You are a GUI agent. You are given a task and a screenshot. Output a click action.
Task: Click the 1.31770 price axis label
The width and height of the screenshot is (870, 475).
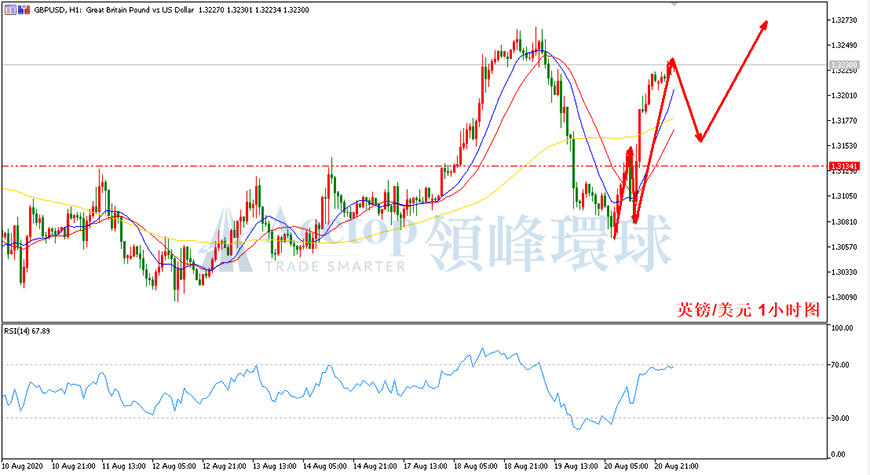tap(844, 120)
